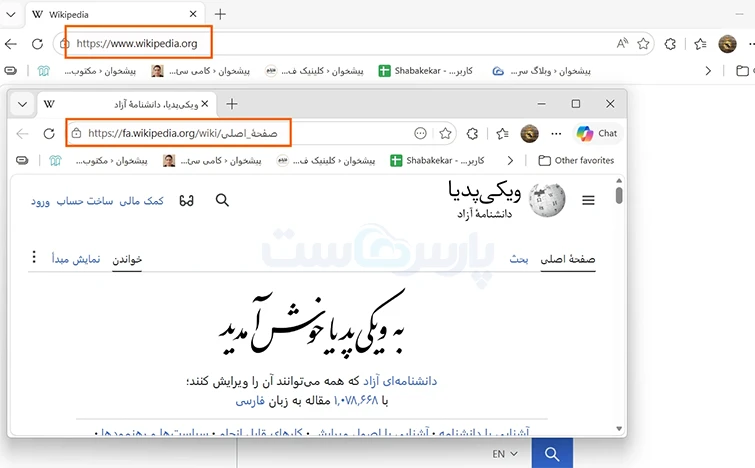Image resolution: width=755 pixels, height=468 pixels.
Task: Click favorite star in rear window address bar
Action: [643, 44]
